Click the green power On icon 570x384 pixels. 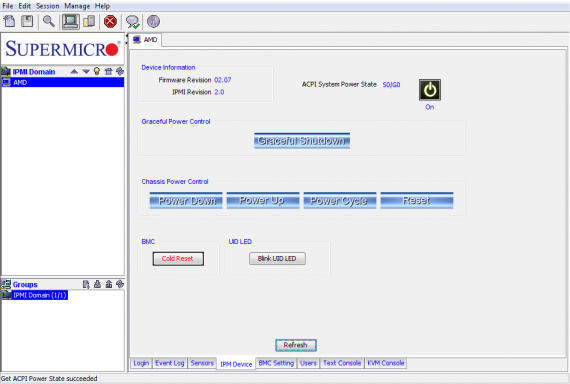tap(430, 89)
